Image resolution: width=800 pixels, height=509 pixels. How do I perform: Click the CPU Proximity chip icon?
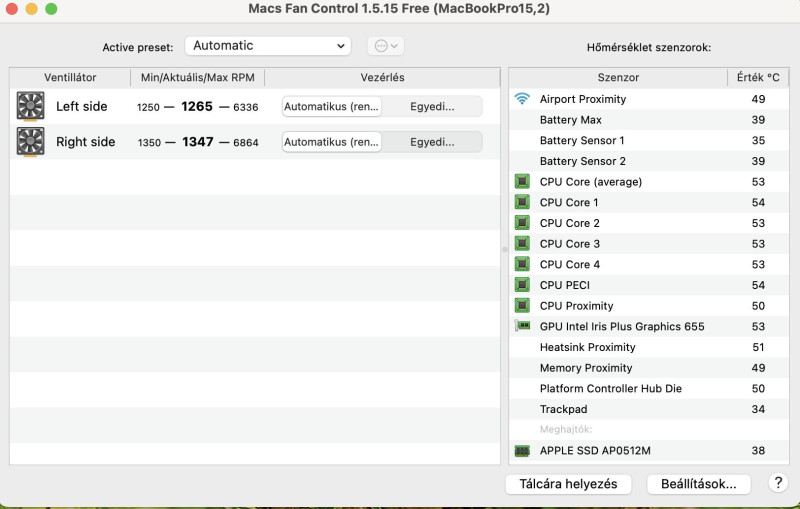(x=522, y=305)
